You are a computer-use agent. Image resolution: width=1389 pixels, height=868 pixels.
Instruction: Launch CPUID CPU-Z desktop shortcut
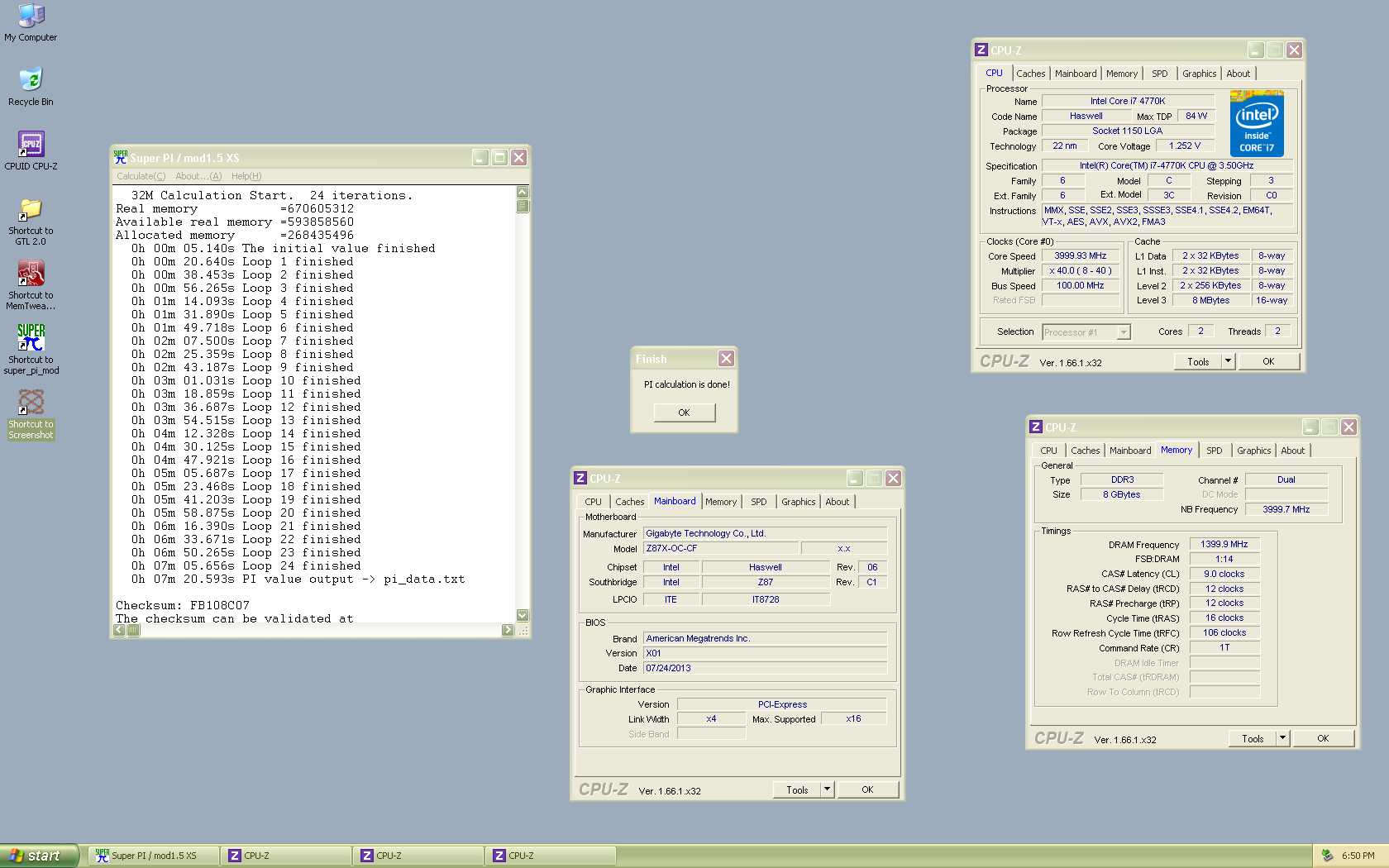click(x=31, y=144)
